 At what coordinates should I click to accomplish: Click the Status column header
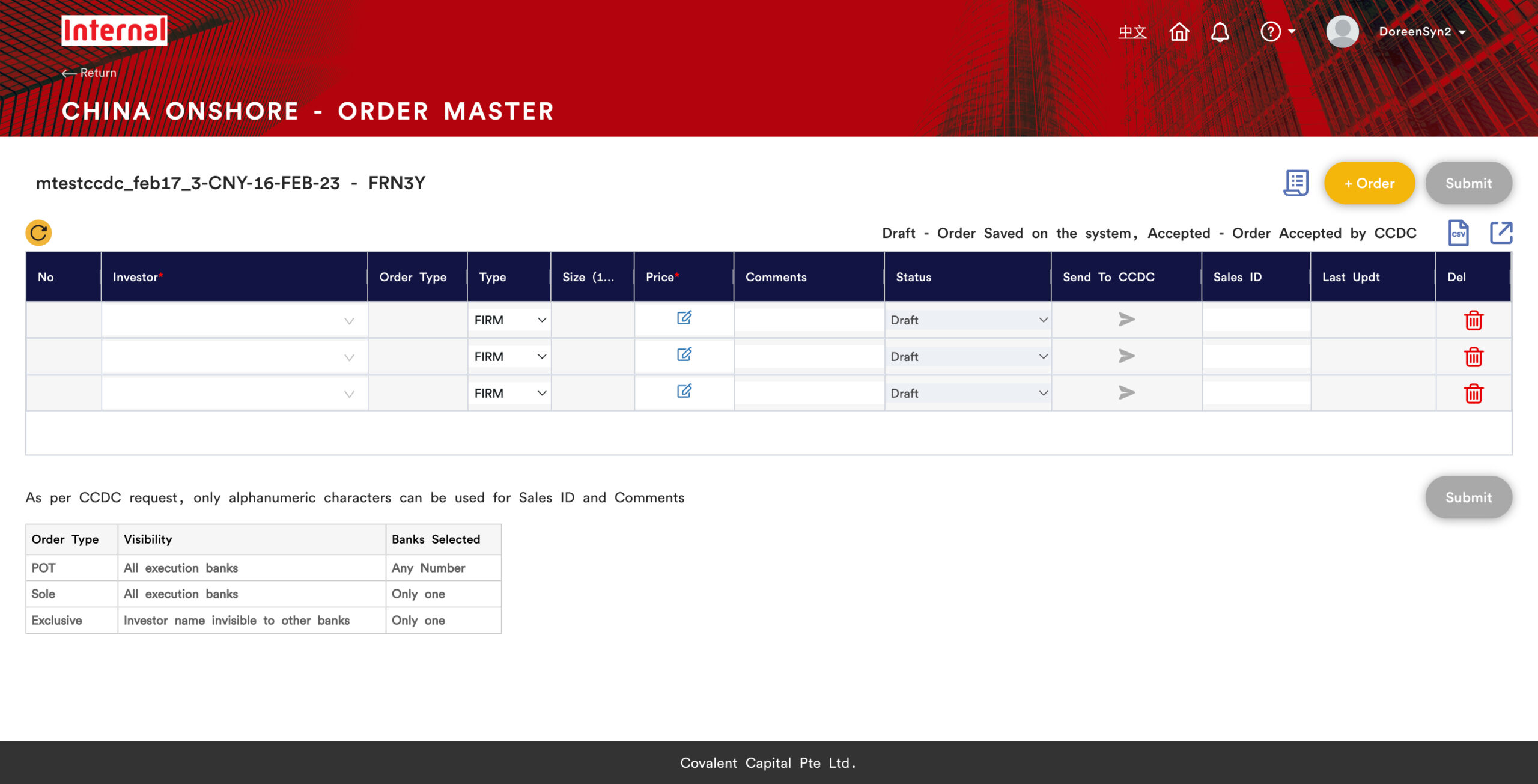click(x=968, y=277)
